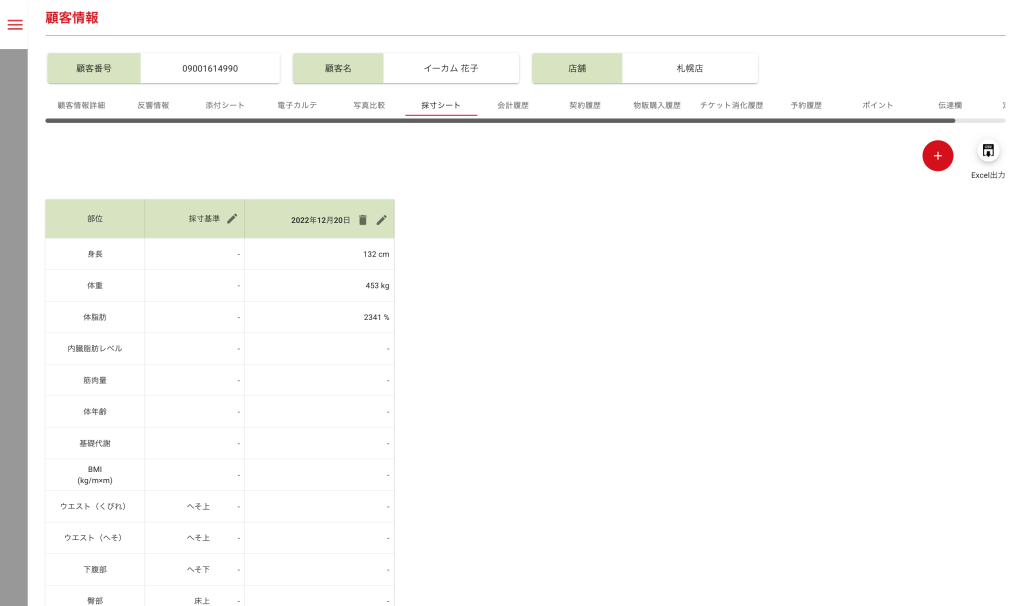Viewport: 1024px width, 606px height.
Task: Open the チケット消化履歴 tab
Action: coord(731,105)
